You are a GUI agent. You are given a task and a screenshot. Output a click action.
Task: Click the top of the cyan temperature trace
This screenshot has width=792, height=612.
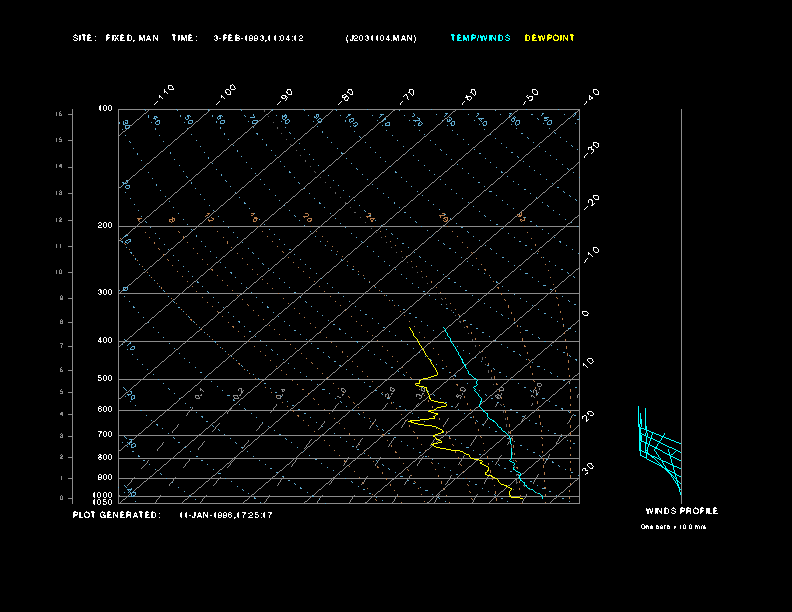pyautogui.click(x=443, y=328)
